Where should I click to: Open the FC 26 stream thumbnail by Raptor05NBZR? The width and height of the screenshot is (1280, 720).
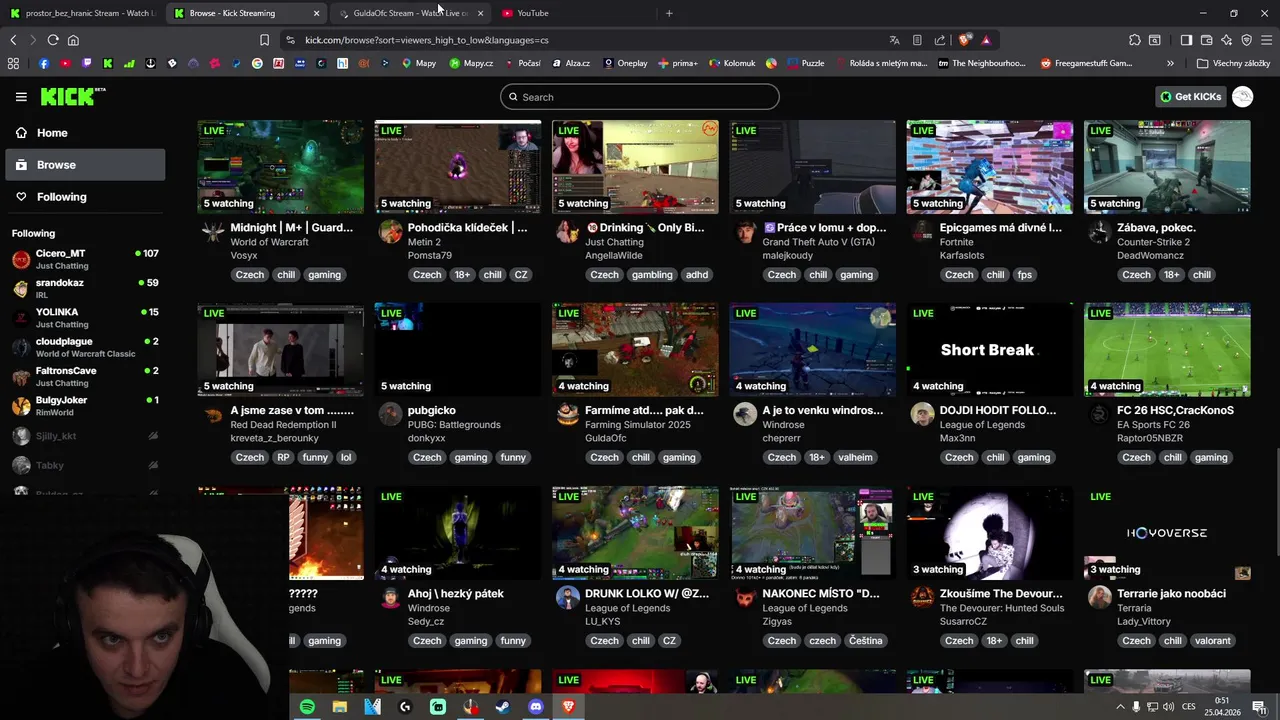point(1167,350)
